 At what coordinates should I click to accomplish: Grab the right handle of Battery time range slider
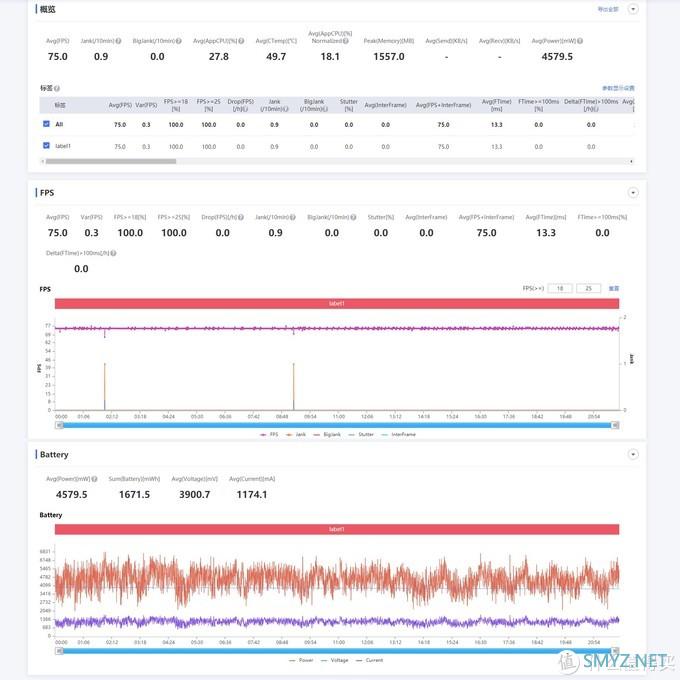pos(615,651)
